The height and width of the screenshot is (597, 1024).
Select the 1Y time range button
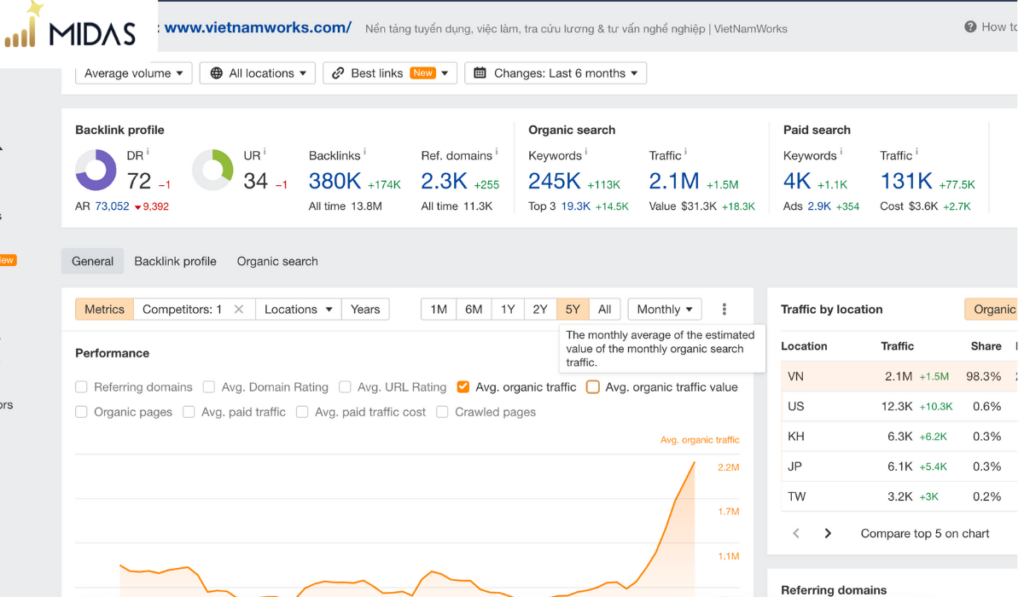coord(507,309)
